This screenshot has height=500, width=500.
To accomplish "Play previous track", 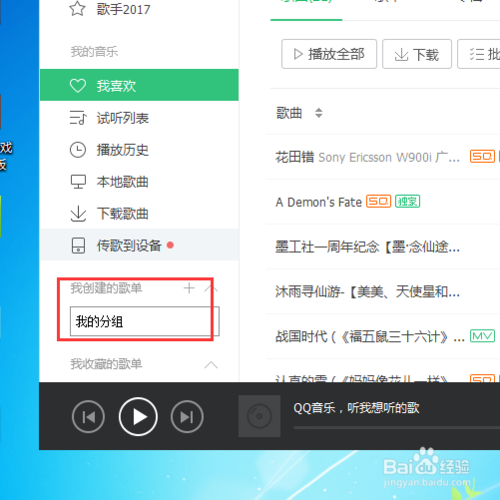I will [x=88, y=417].
